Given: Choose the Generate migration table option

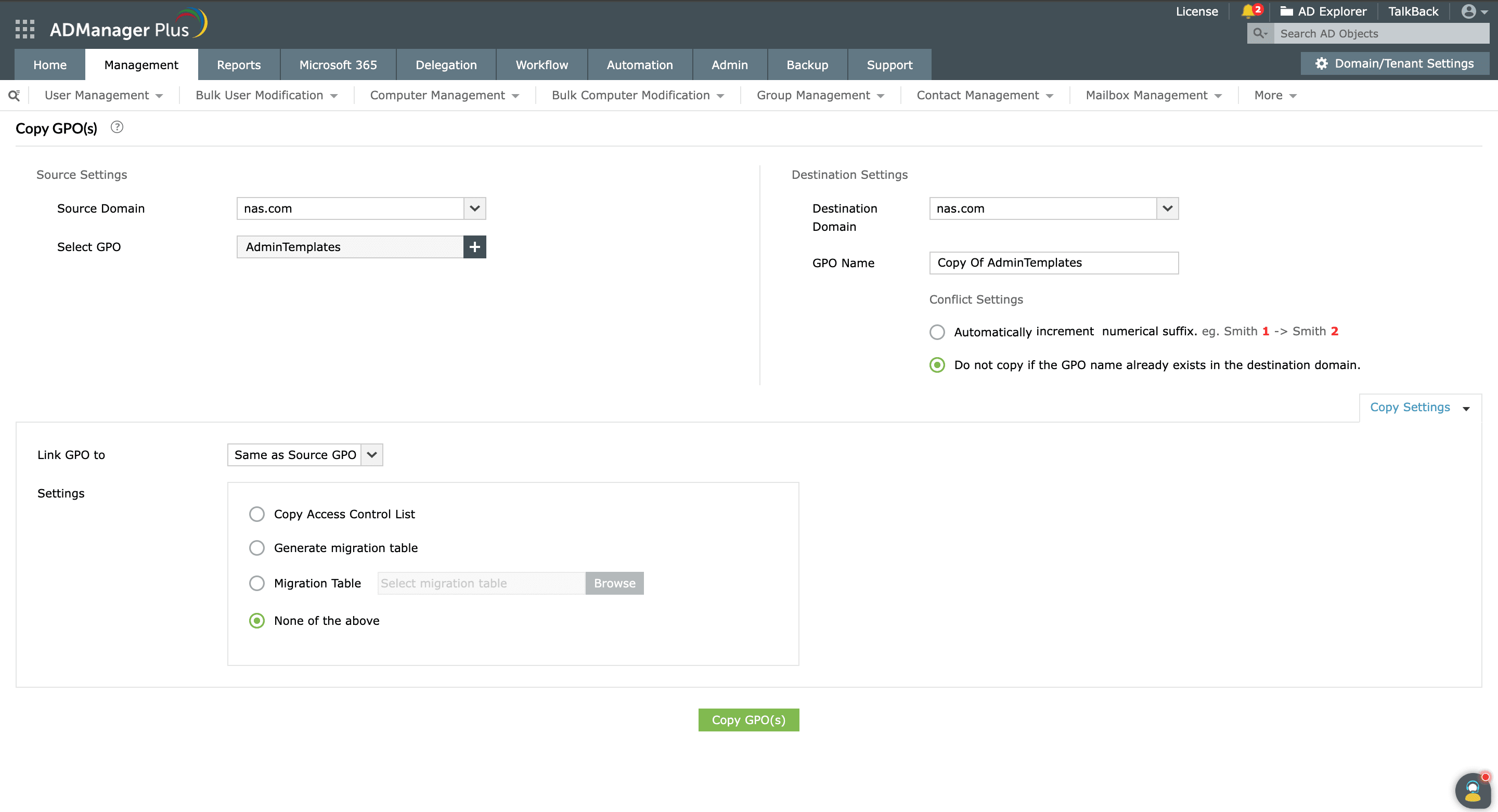Looking at the screenshot, I should click(x=256, y=547).
